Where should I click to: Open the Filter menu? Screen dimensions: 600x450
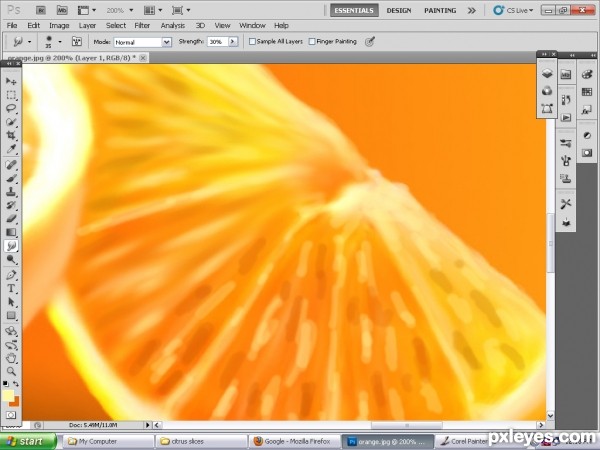pos(142,26)
